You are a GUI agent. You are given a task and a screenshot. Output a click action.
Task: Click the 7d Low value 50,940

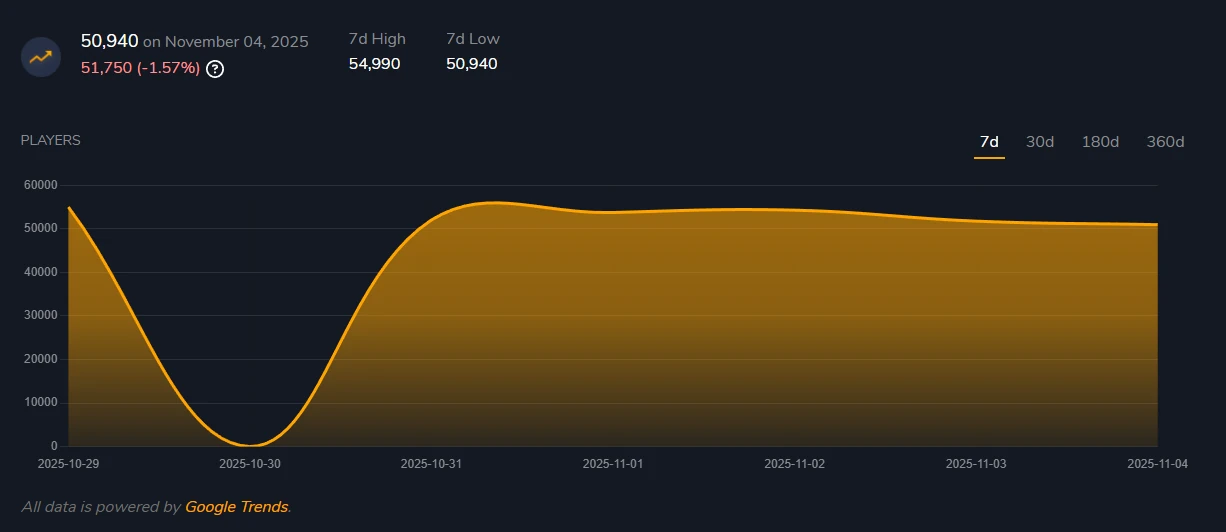pyautogui.click(x=471, y=64)
